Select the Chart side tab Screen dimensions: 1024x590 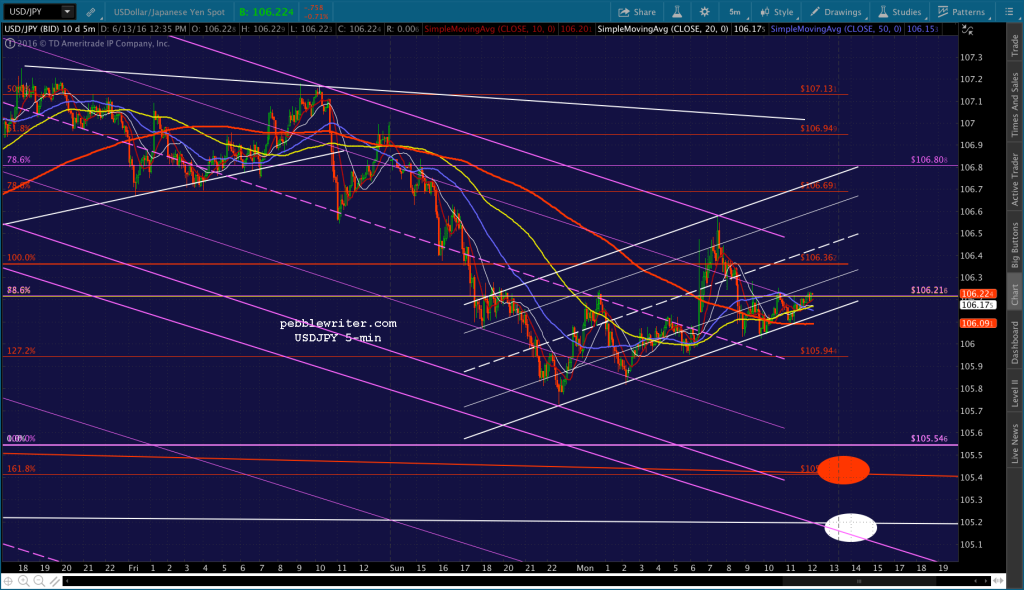click(1015, 294)
